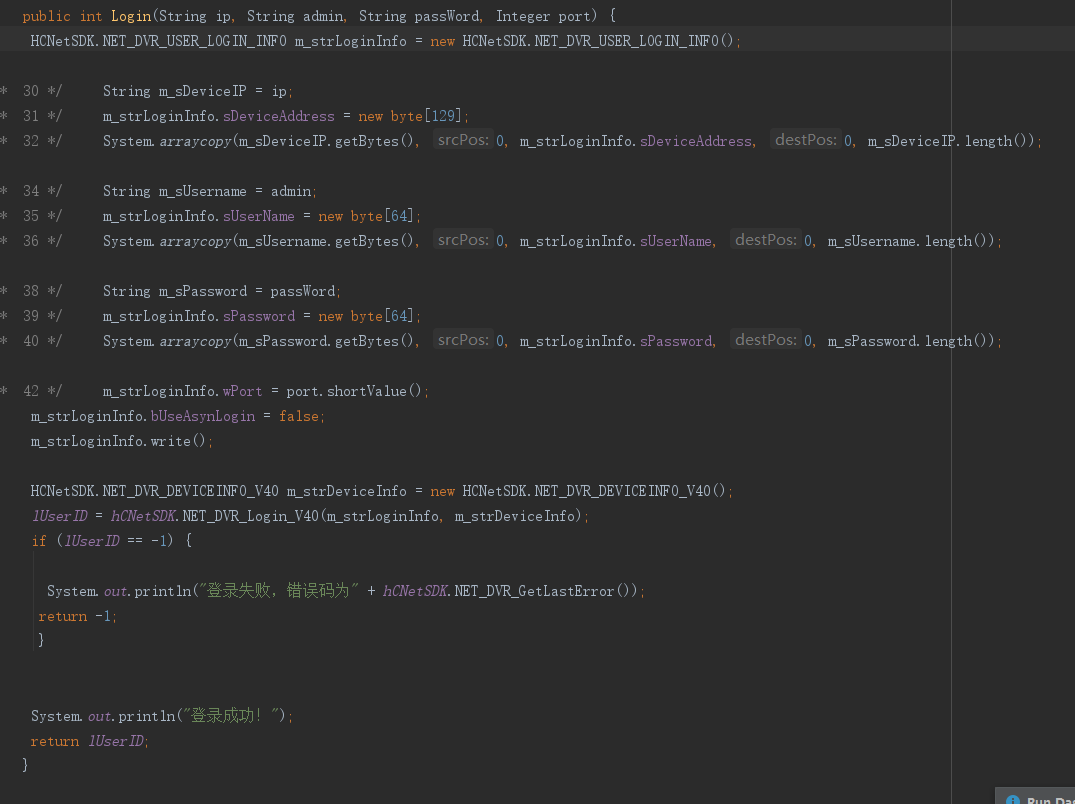Click 'm_sPassword.getBytes()' on line 40
The image size is (1075, 804).
click(x=326, y=341)
